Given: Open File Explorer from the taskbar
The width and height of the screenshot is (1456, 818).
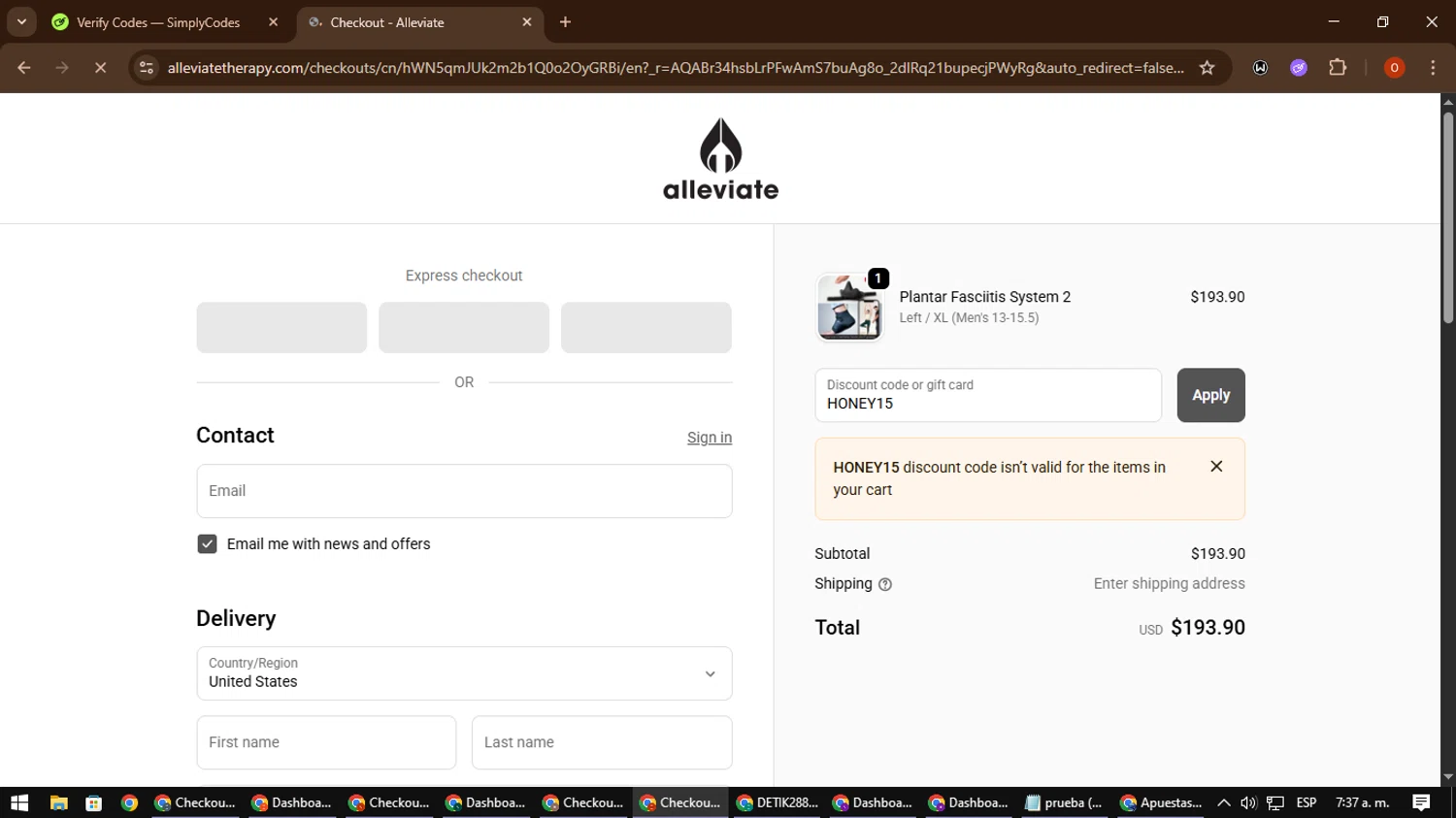Looking at the screenshot, I should (x=58, y=802).
